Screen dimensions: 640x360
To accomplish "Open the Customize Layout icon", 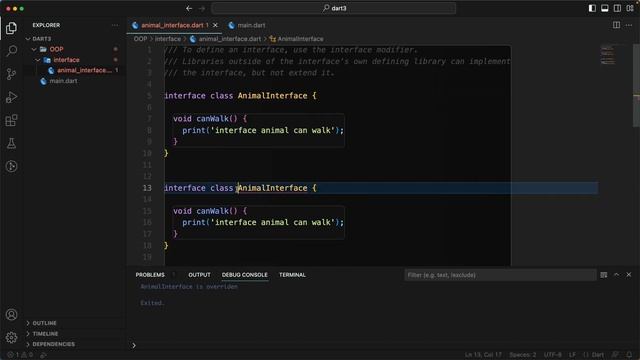I will (630, 8).
